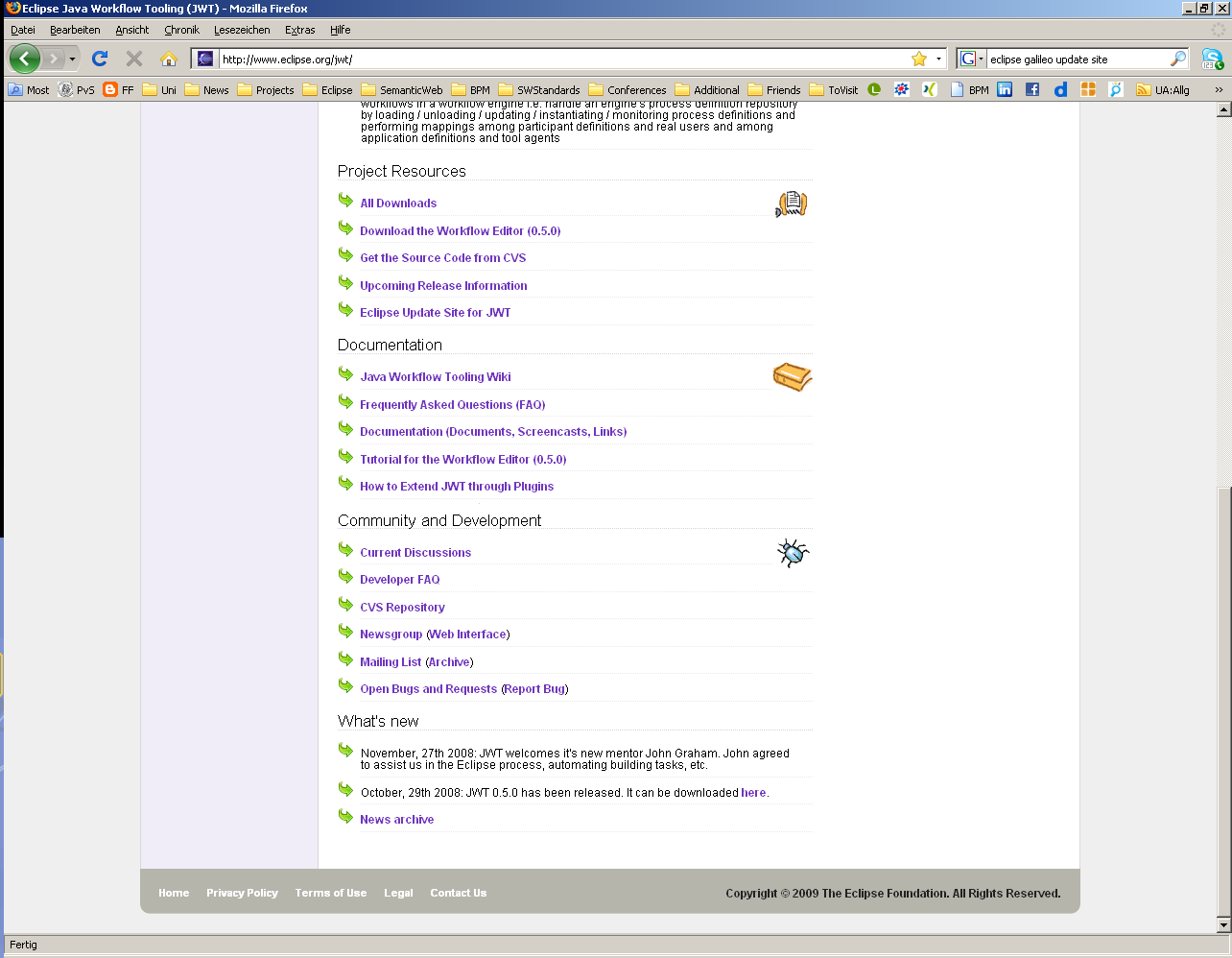The width and height of the screenshot is (1232, 958).
Task: Bookmark this page with the star icon
Action: (x=919, y=59)
